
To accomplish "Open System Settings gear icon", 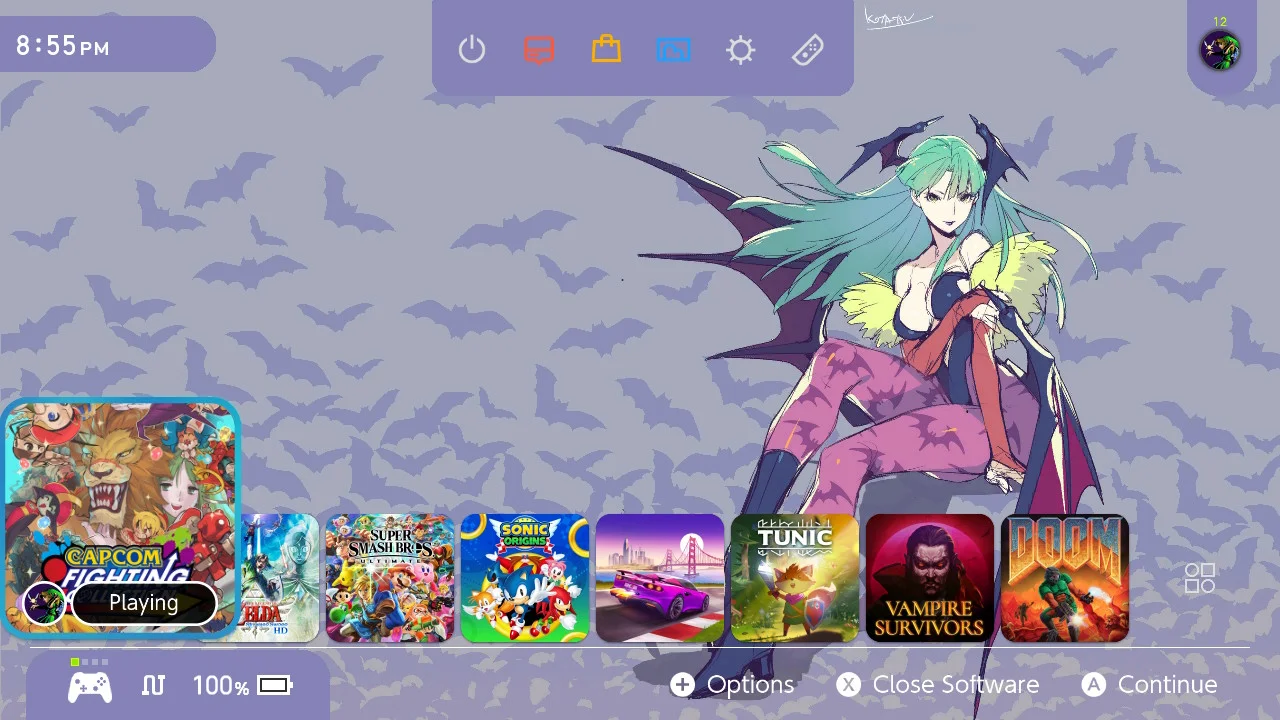I will pos(741,49).
